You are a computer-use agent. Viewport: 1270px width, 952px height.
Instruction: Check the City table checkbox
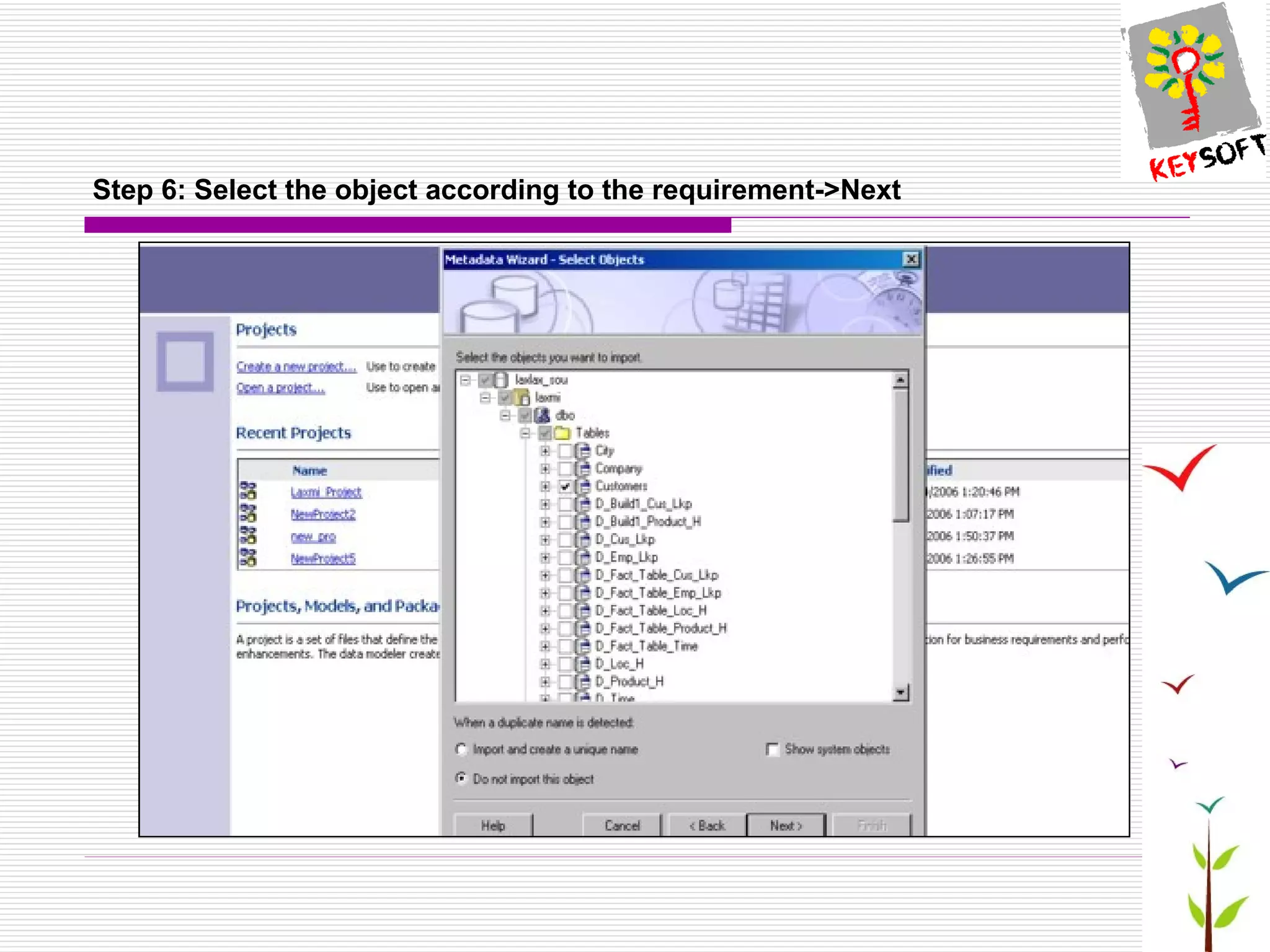pyautogui.click(x=565, y=451)
